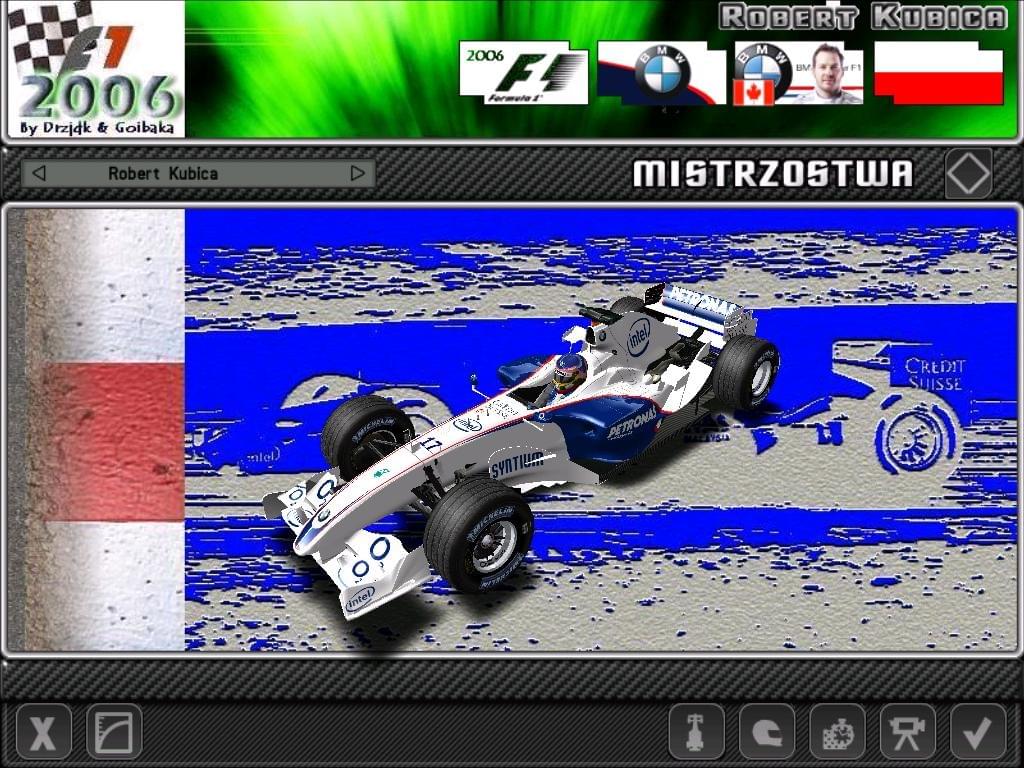Click the X exit button
Viewport: 1024px width, 768px height.
point(43,731)
